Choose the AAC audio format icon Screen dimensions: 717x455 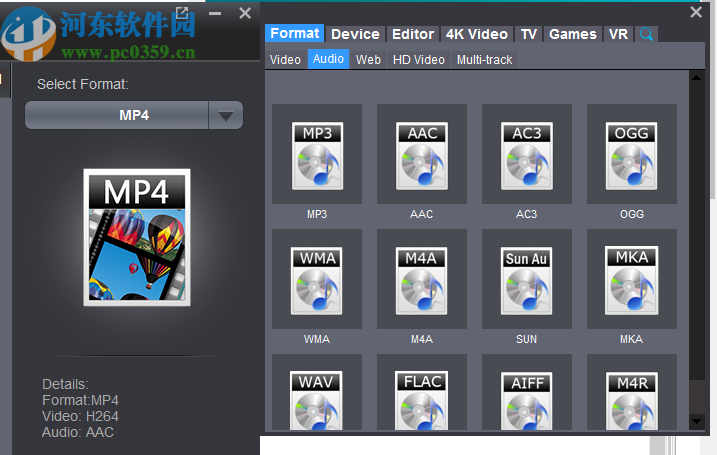click(422, 154)
